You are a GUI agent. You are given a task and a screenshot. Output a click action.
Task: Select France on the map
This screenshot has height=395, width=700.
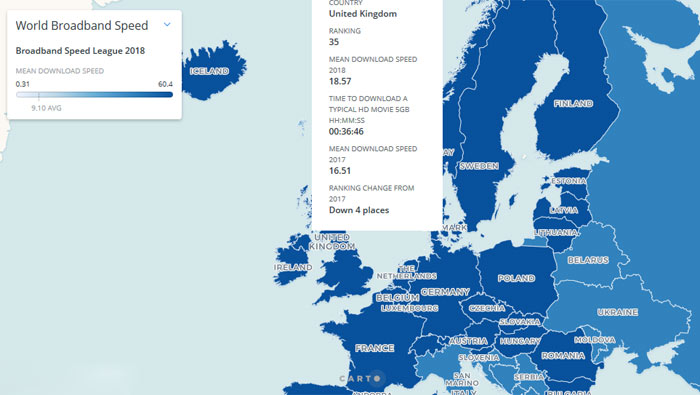coord(375,348)
